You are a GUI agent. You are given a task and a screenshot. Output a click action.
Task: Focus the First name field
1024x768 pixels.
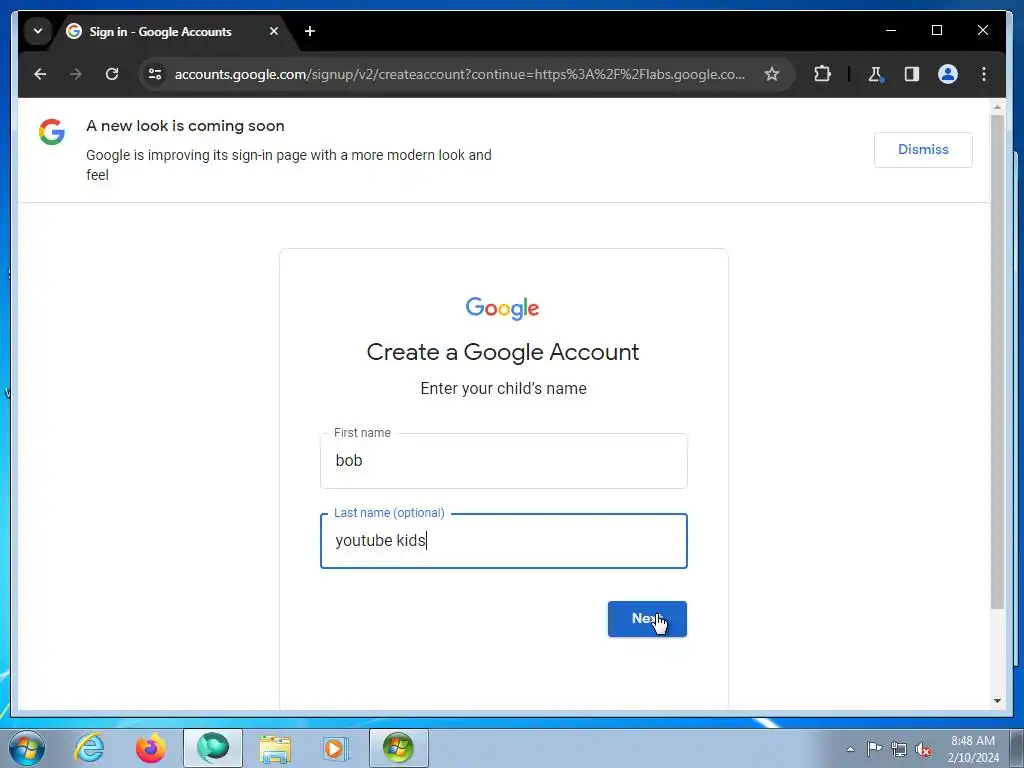tap(504, 461)
